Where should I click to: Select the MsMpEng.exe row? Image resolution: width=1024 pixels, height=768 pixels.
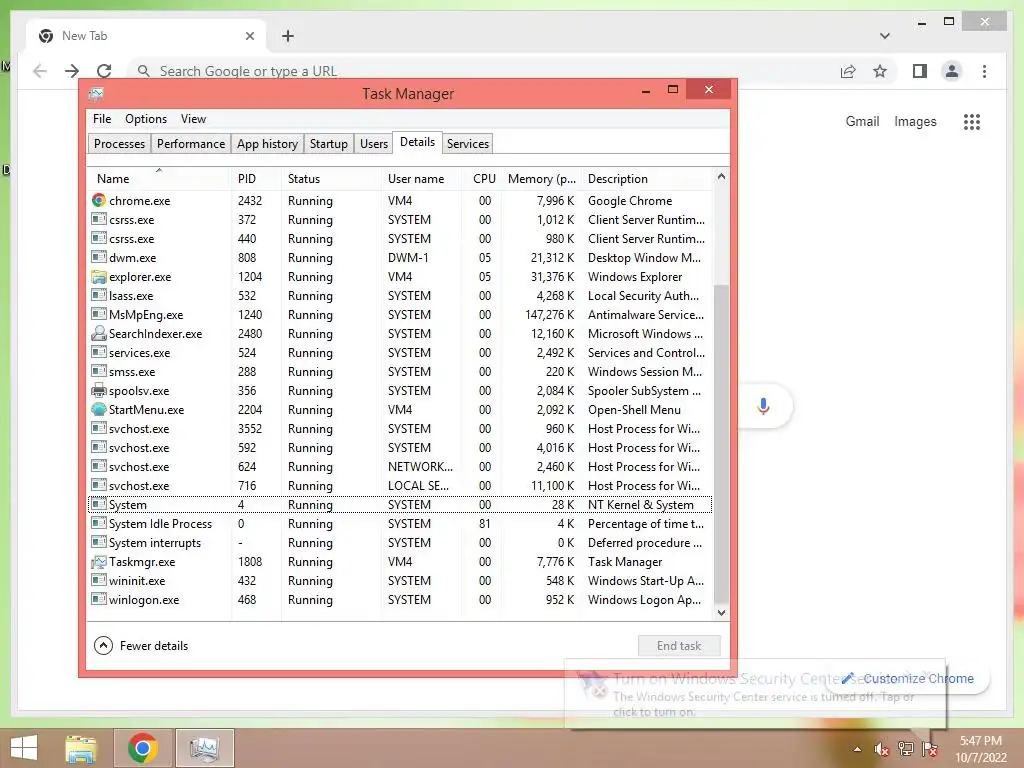click(400, 315)
